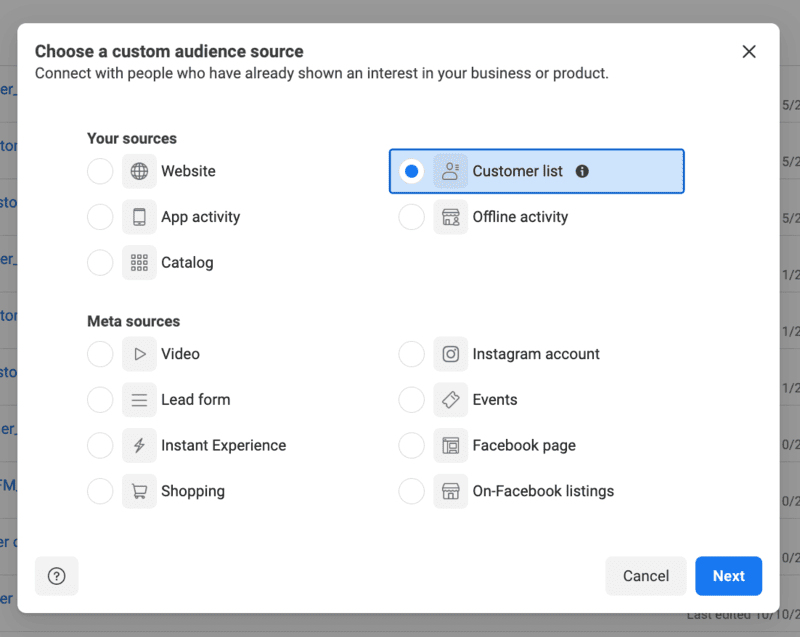The height and width of the screenshot is (637, 800).
Task: Close the custom audience dialog
Action: 748,52
